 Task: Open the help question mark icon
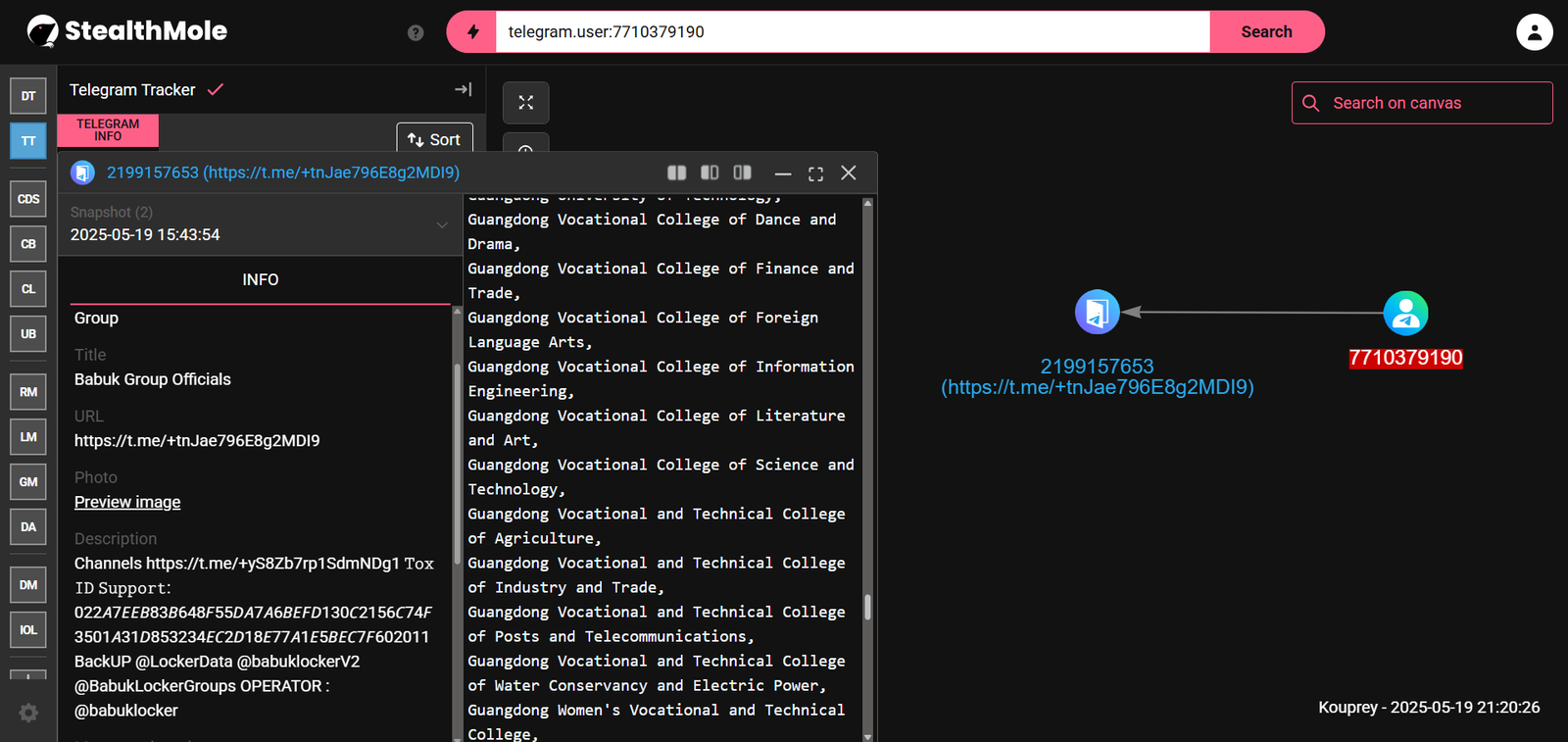[416, 32]
